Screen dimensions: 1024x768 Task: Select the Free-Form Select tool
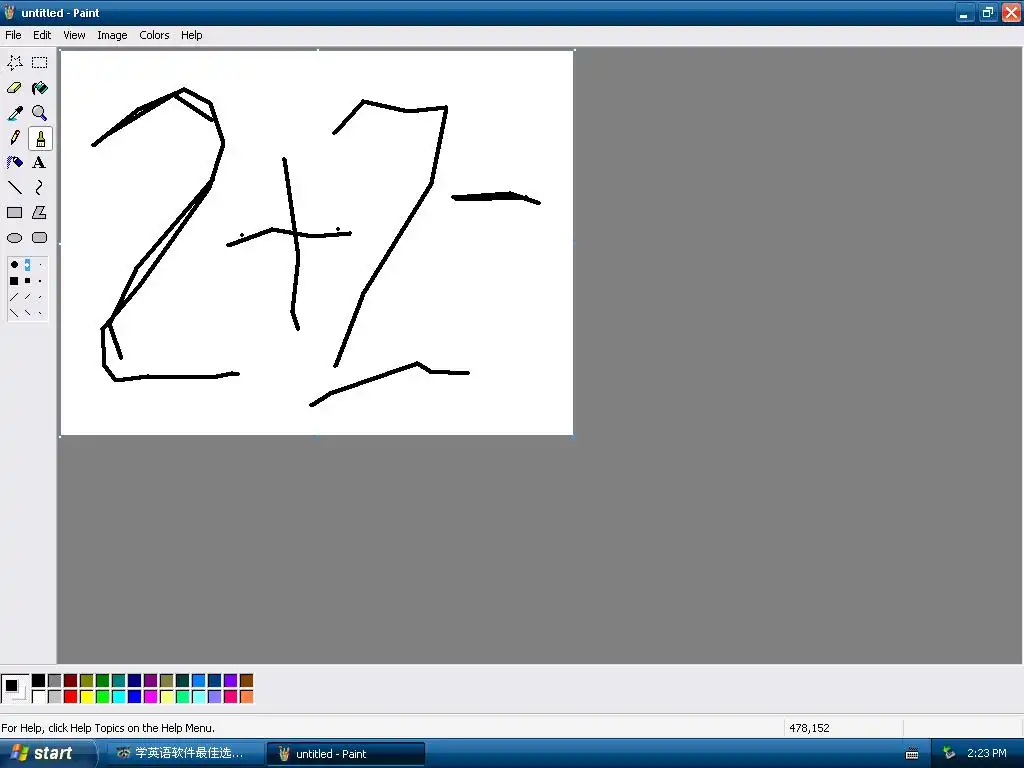click(14, 63)
